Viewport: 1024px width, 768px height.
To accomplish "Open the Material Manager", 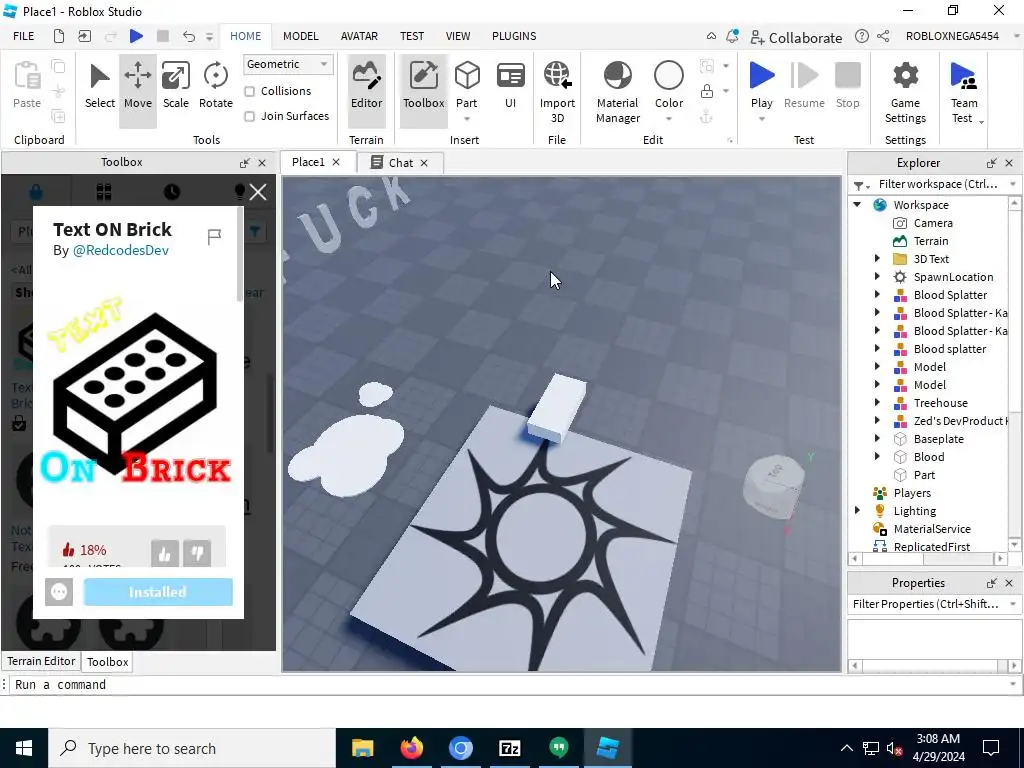I will pos(617,91).
